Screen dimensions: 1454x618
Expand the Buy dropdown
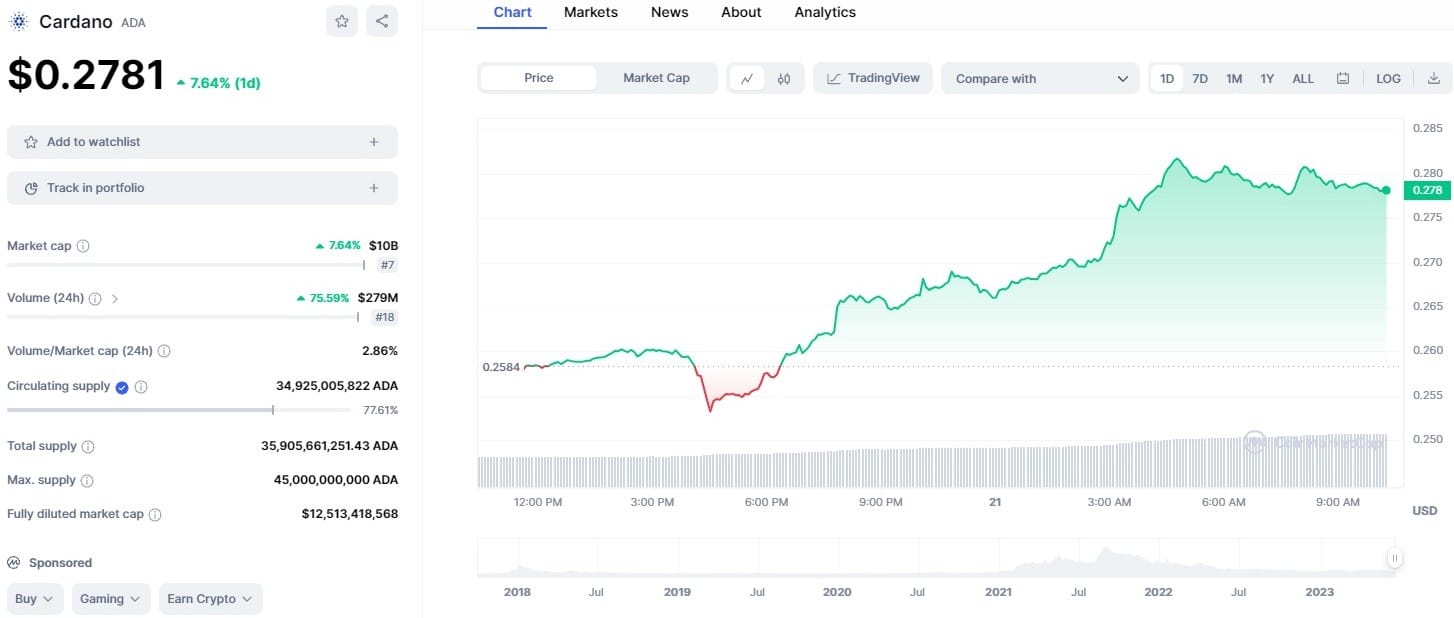(x=35, y=599)
